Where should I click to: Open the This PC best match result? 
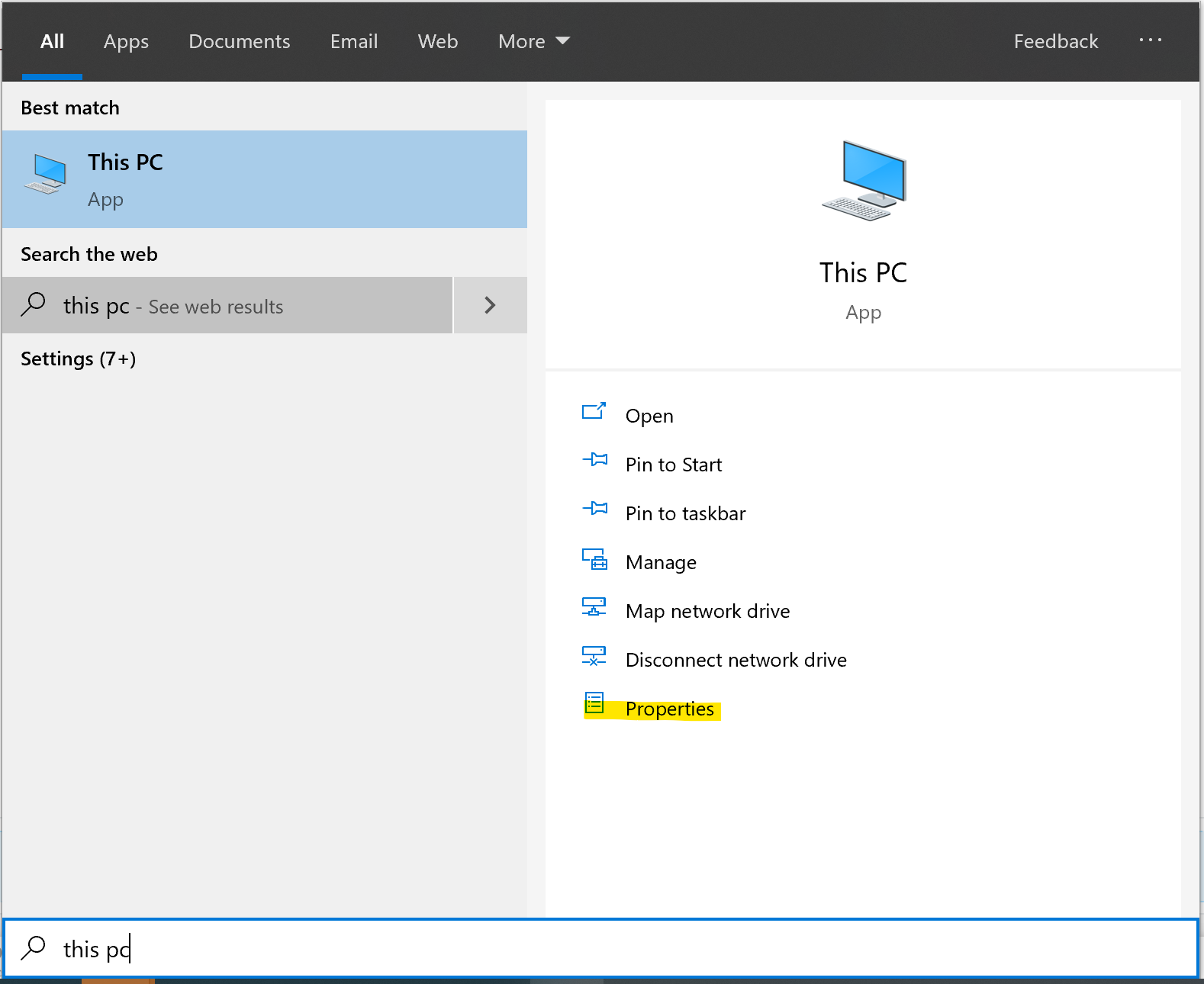pos(265,179)
